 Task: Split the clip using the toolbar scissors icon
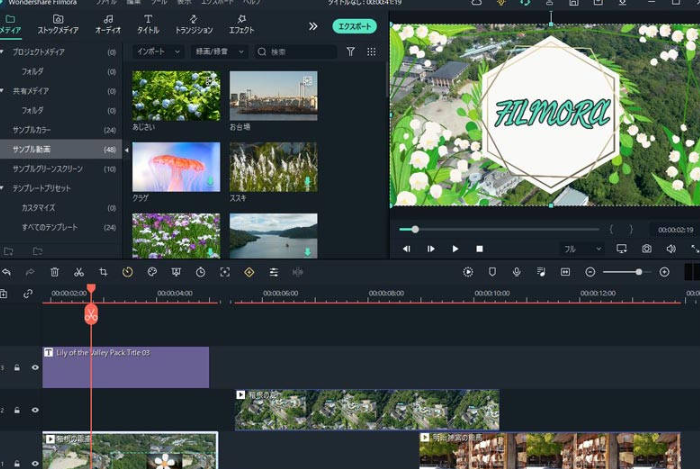(79, 272)
